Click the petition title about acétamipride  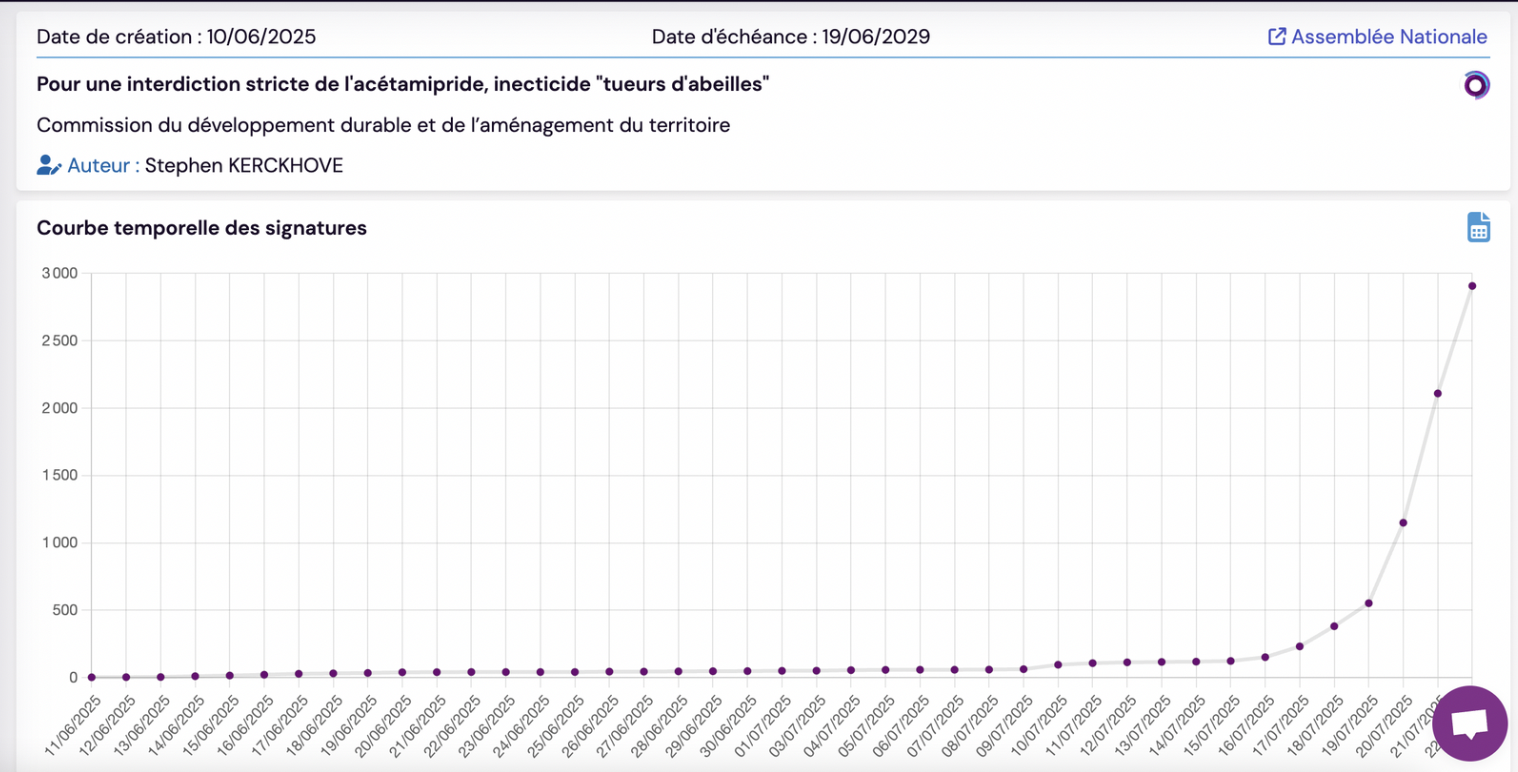[403, 85]
